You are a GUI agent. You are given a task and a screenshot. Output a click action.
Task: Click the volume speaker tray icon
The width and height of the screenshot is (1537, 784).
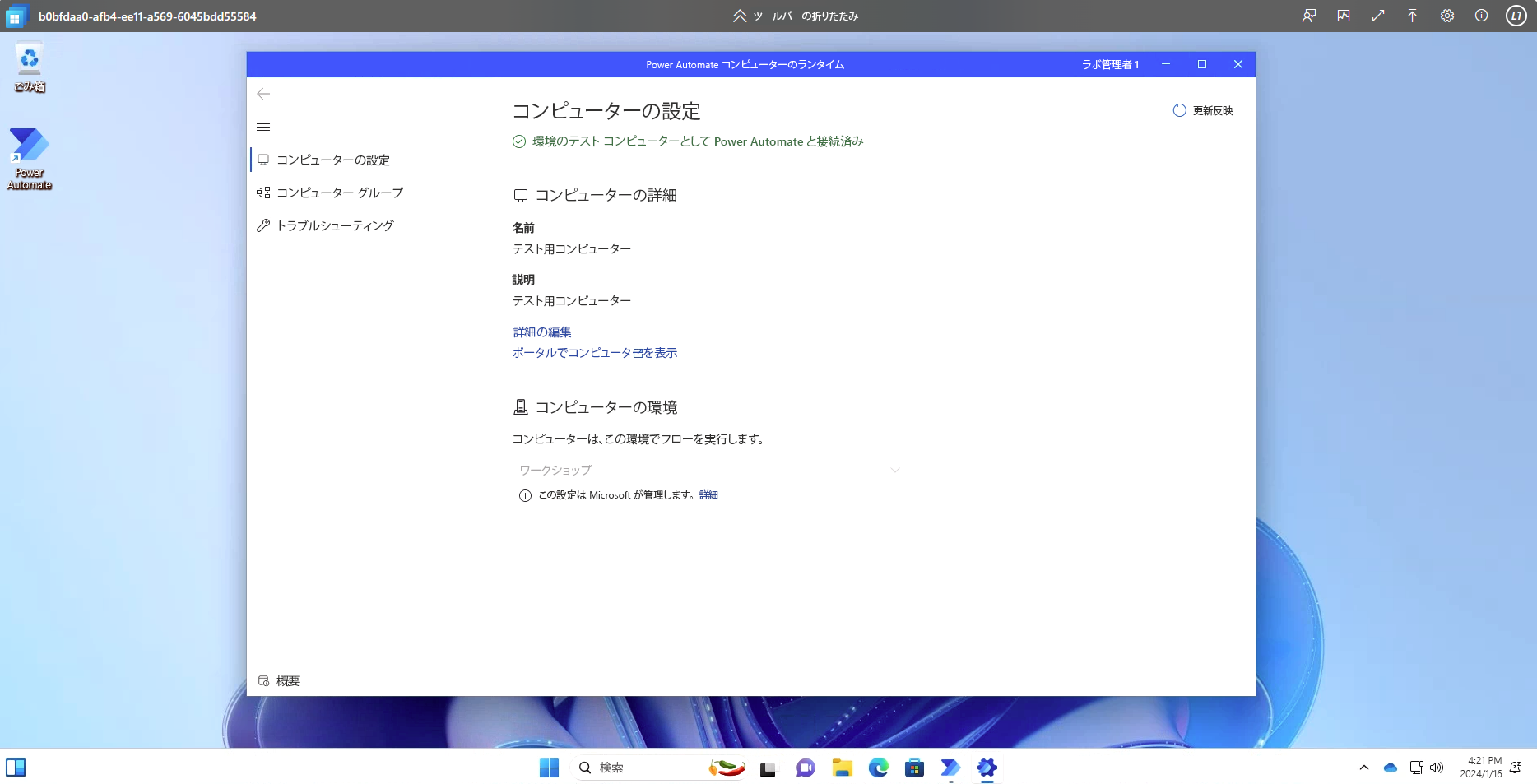pos(1437,768)
